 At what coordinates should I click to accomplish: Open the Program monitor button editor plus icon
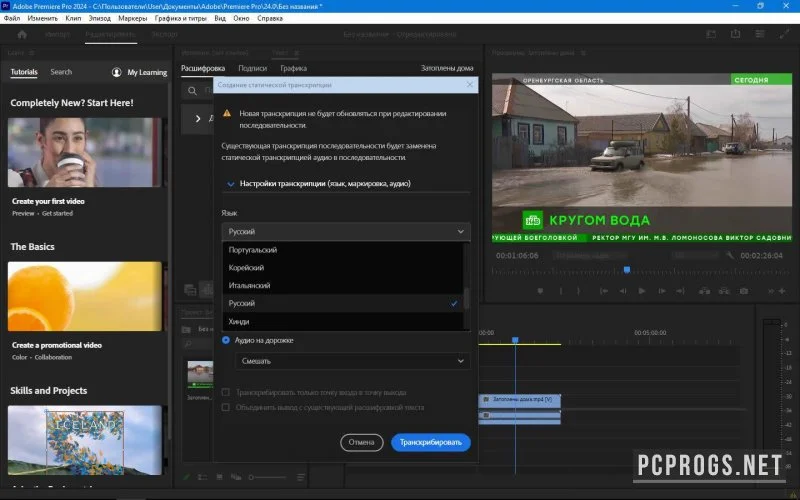pyautogui.click(x=782, y=291)
